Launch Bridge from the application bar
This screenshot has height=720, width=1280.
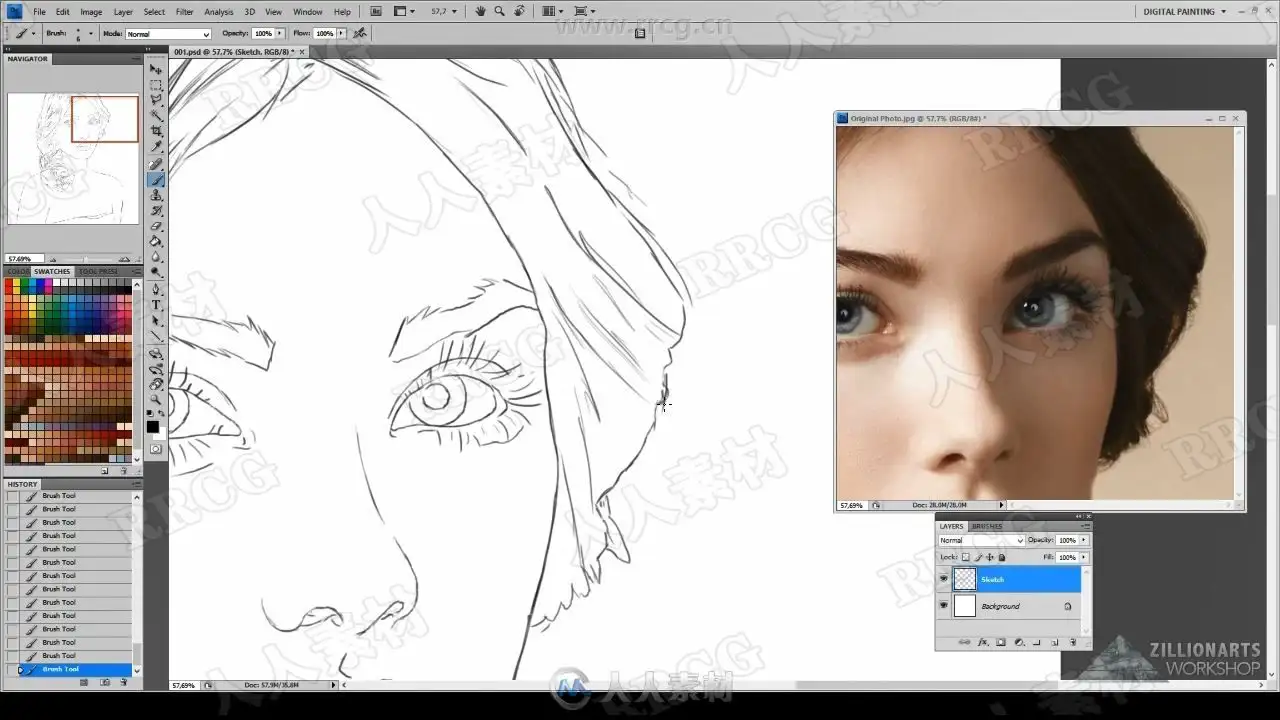[x=376, y=11]
